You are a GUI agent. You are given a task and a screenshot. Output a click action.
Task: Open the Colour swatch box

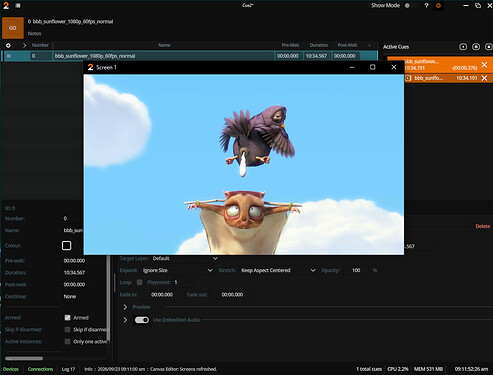[66, 246]
